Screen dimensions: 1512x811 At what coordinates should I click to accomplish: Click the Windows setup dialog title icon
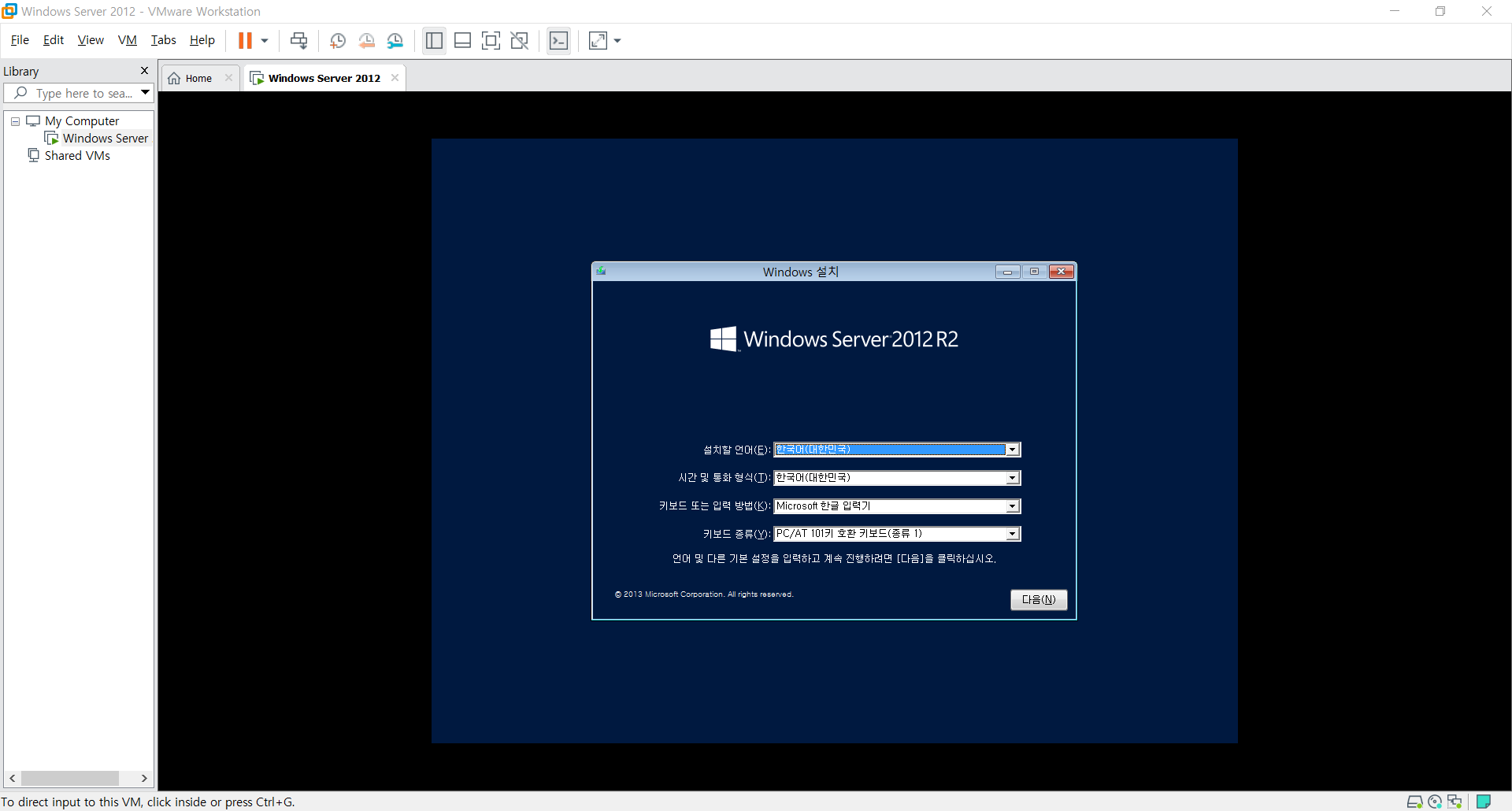(601, 271)
